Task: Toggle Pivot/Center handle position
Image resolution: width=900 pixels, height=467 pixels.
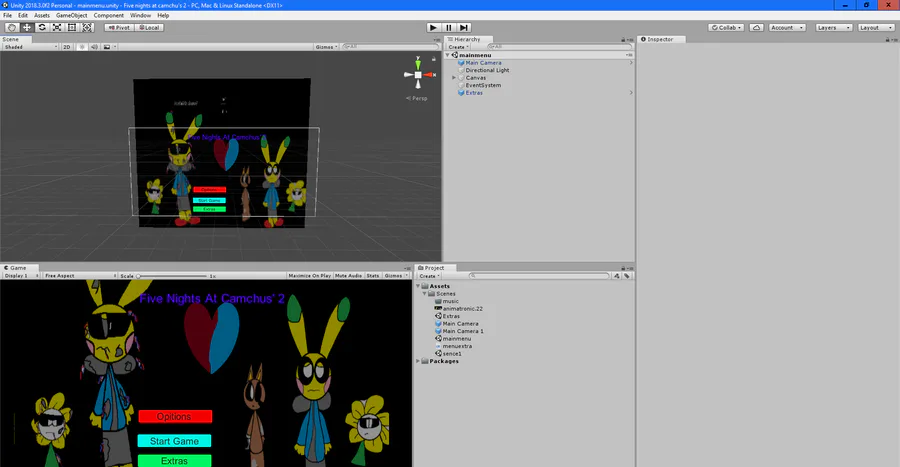Action: tap(119, 28)
